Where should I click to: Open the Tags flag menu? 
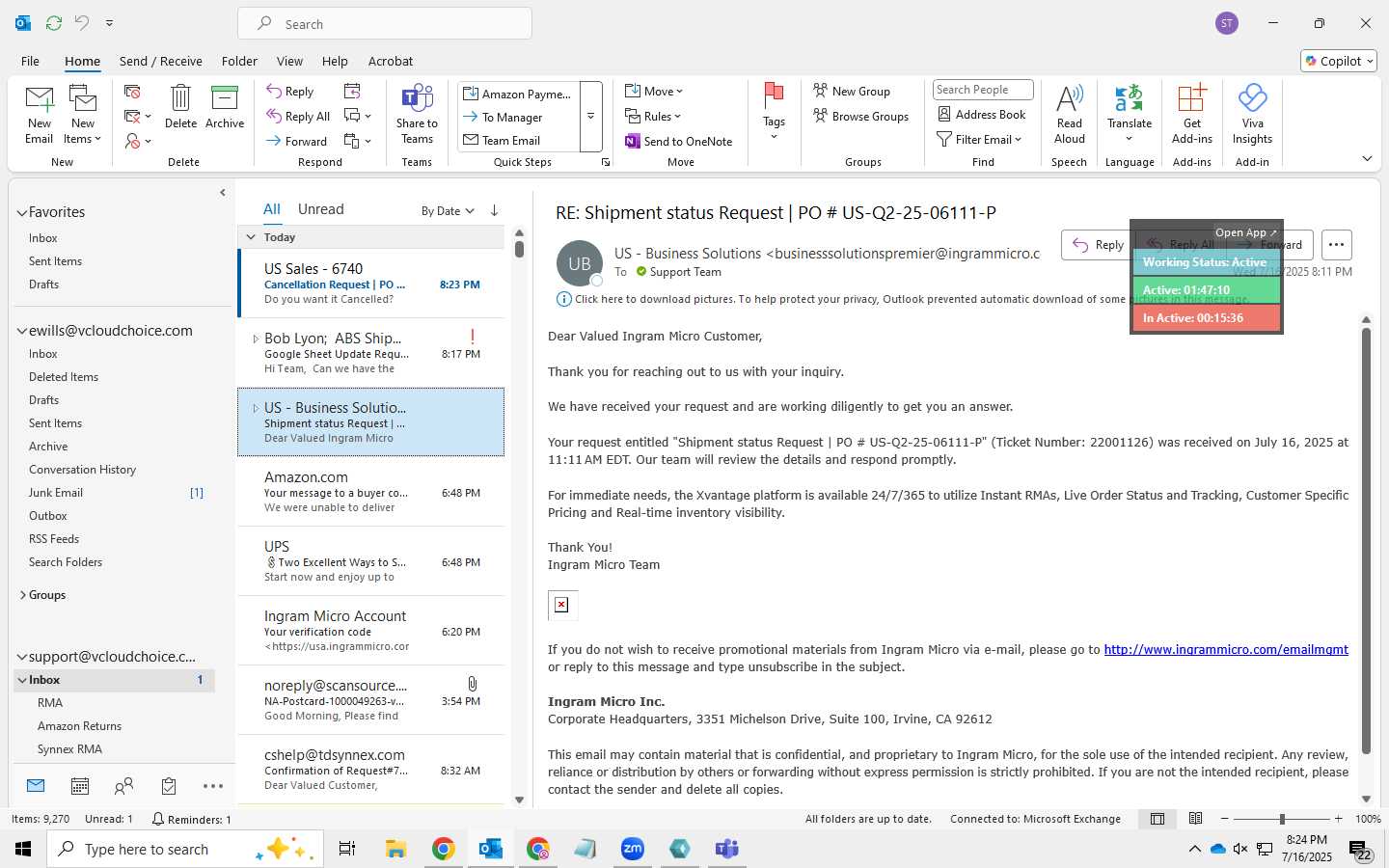pyautogui.click(x=774, y=111)
